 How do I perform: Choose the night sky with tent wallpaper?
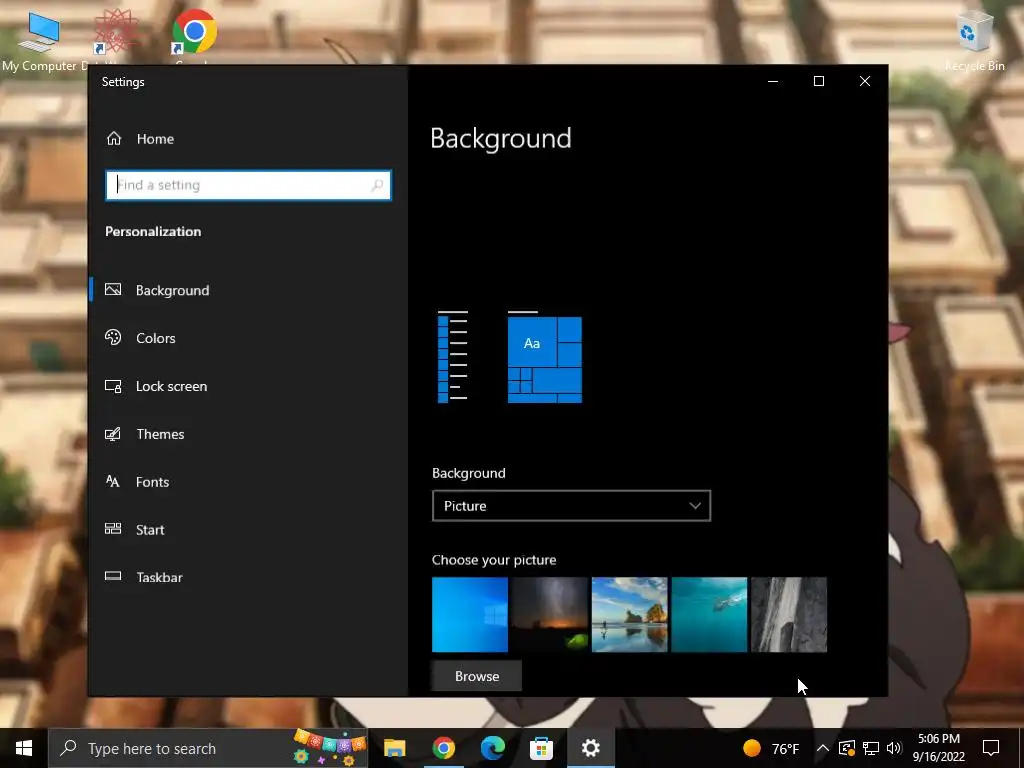[x=549, y=615]
